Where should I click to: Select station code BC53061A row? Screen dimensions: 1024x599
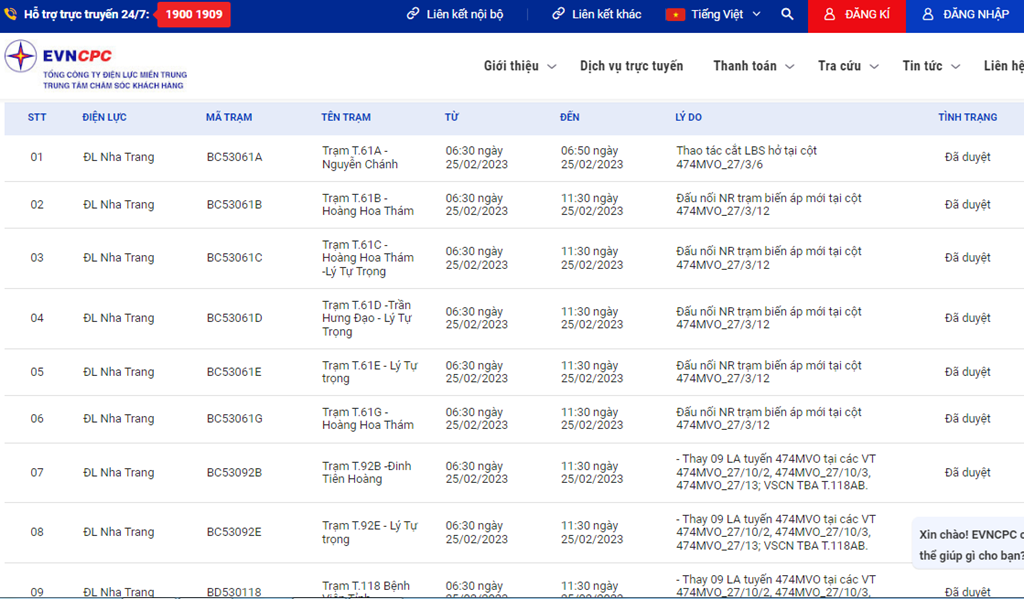point(234,157)
